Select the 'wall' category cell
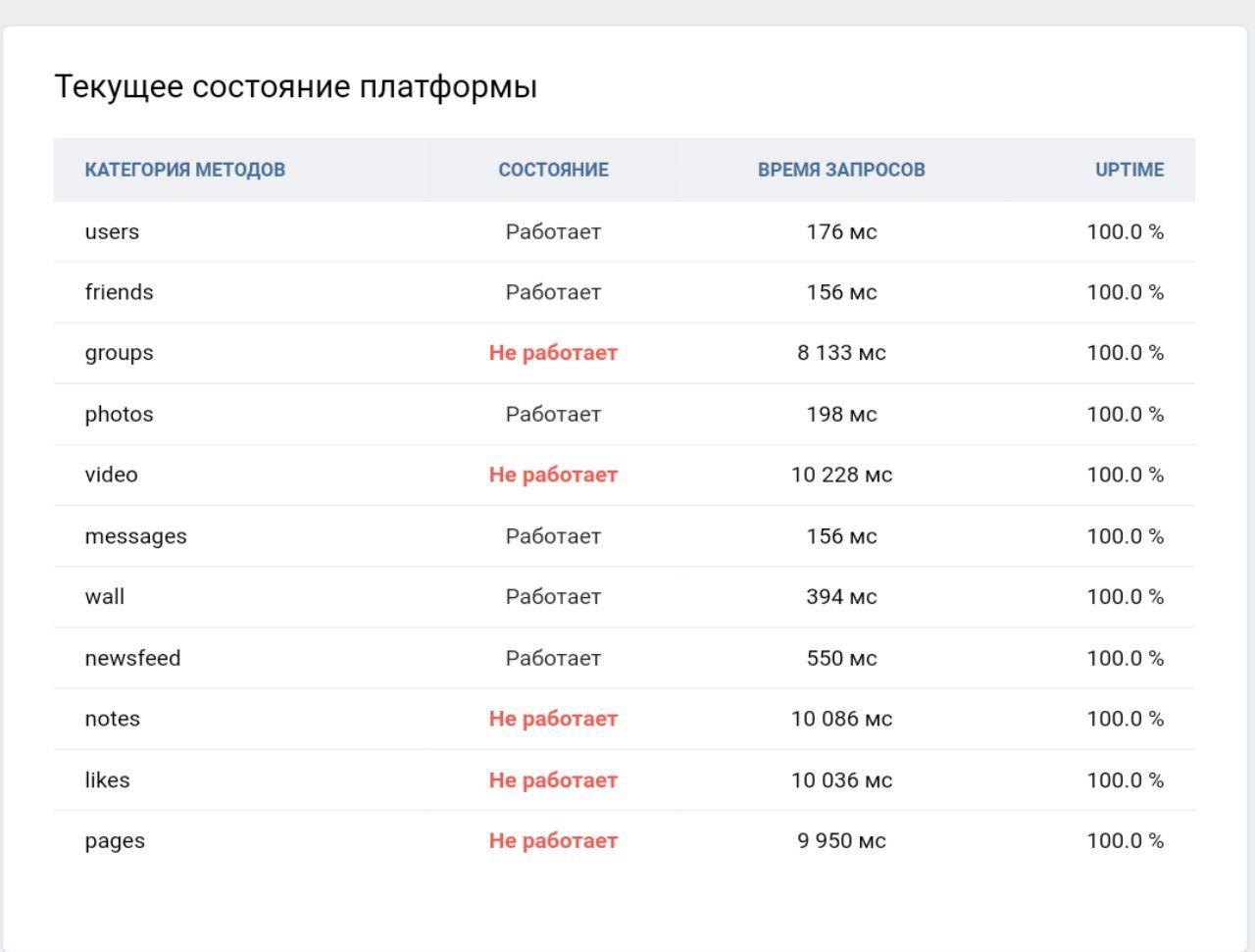The image size is (1255, 952). tap(104, 597)
